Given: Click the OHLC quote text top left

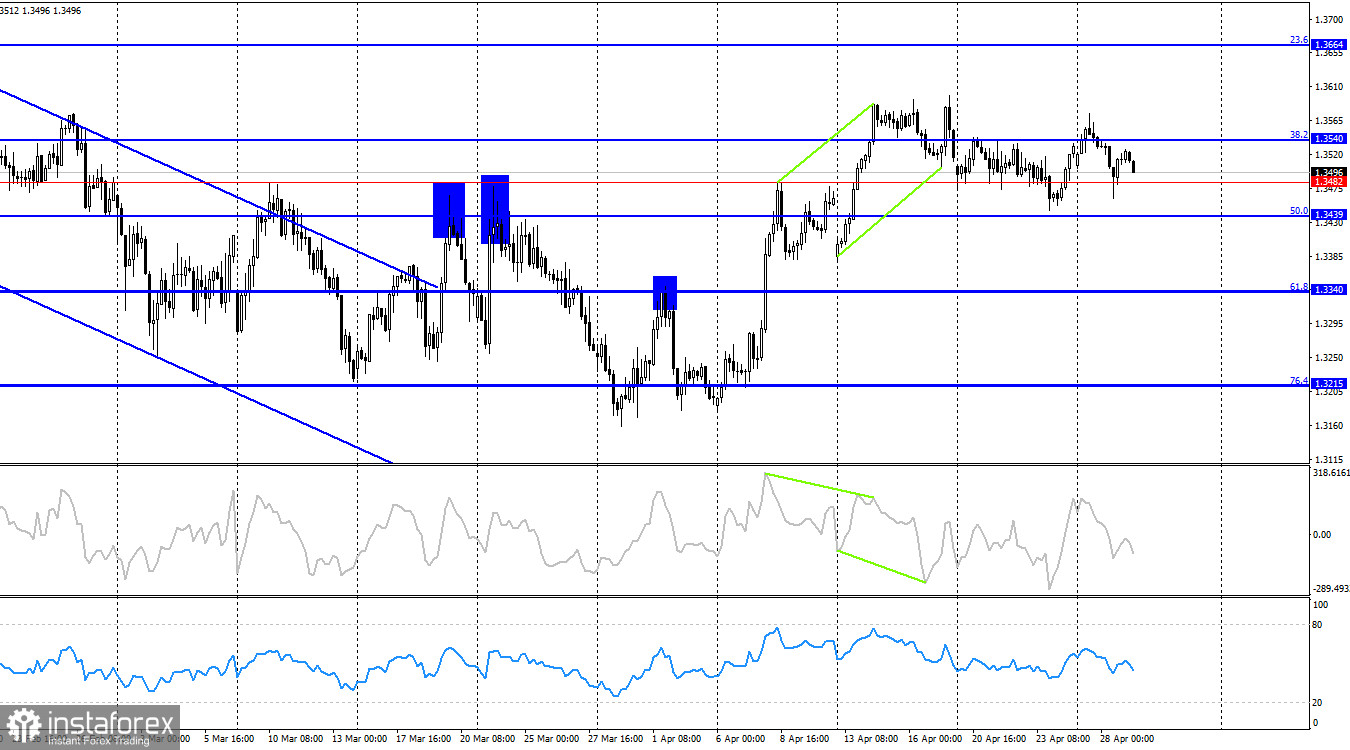Looking at the screenshot, I should point(40,8).
